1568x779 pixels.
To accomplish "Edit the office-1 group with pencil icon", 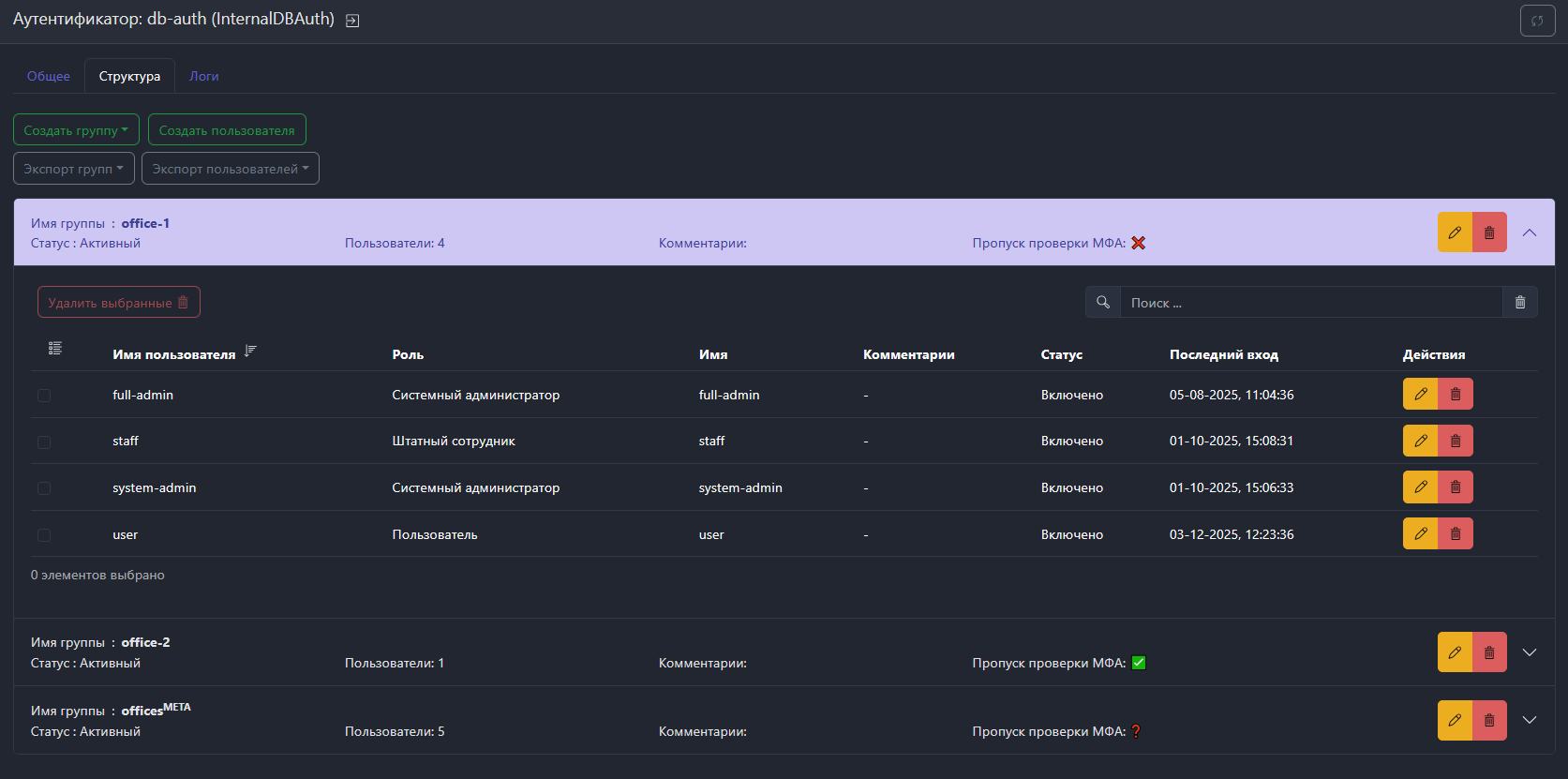I will (1455, 232).
